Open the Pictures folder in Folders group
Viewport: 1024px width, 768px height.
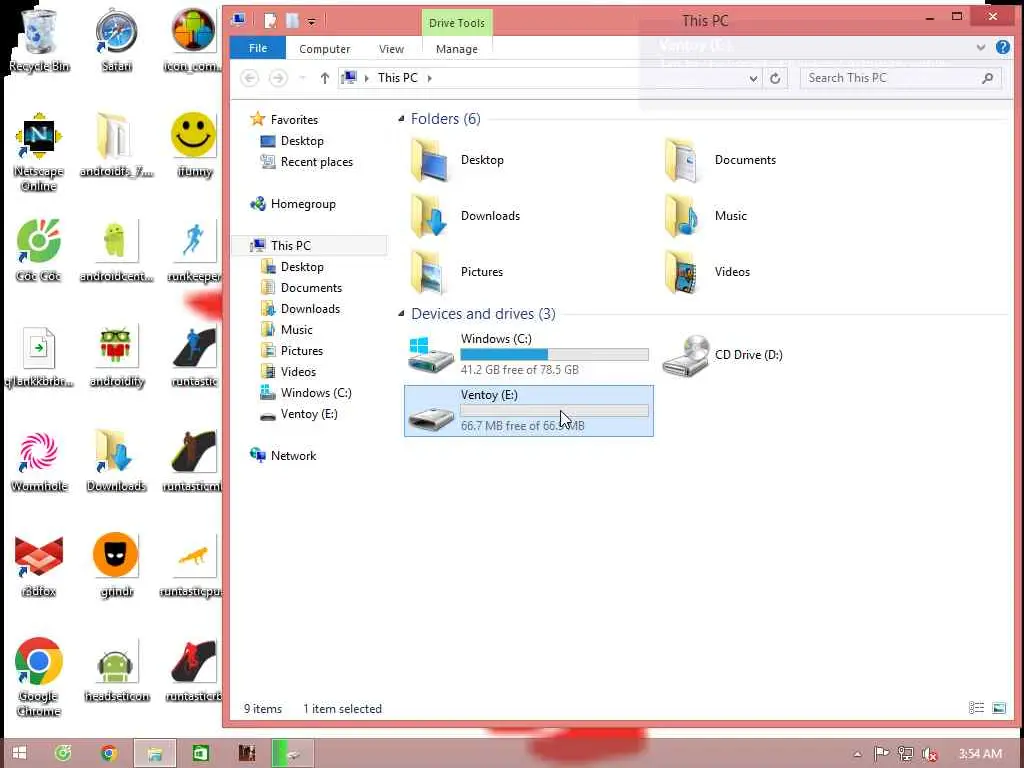click(x=457, y=272)
